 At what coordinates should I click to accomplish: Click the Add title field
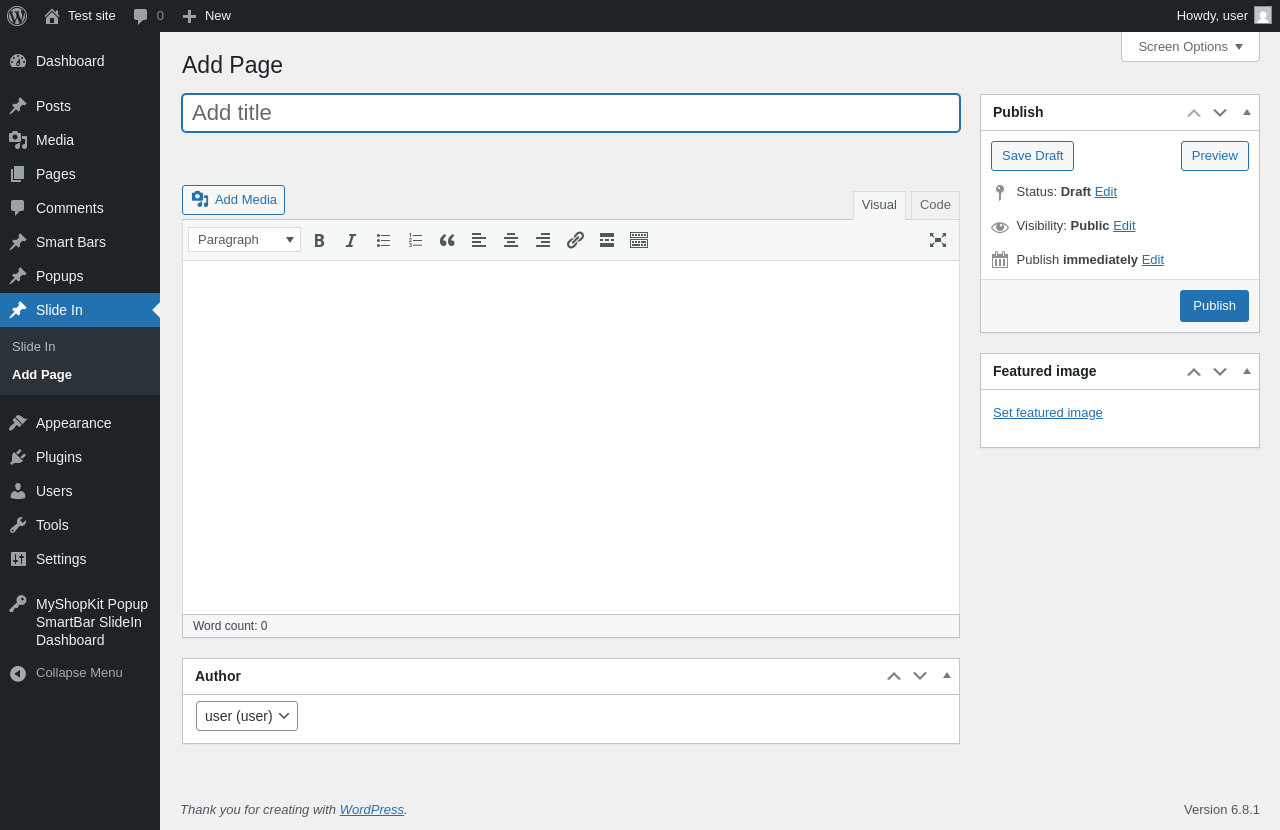click(571, 113)
